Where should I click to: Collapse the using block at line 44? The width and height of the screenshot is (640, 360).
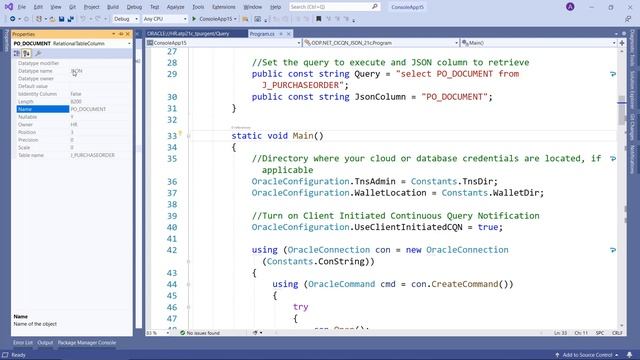pos(188,284)
